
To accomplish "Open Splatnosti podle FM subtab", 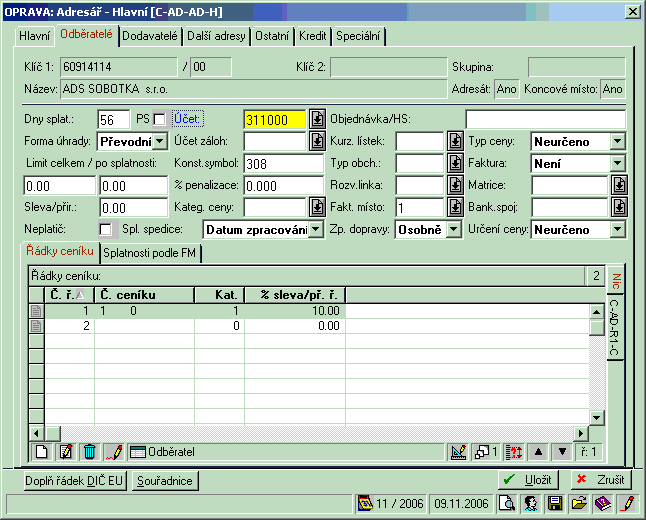I will 150,253.
